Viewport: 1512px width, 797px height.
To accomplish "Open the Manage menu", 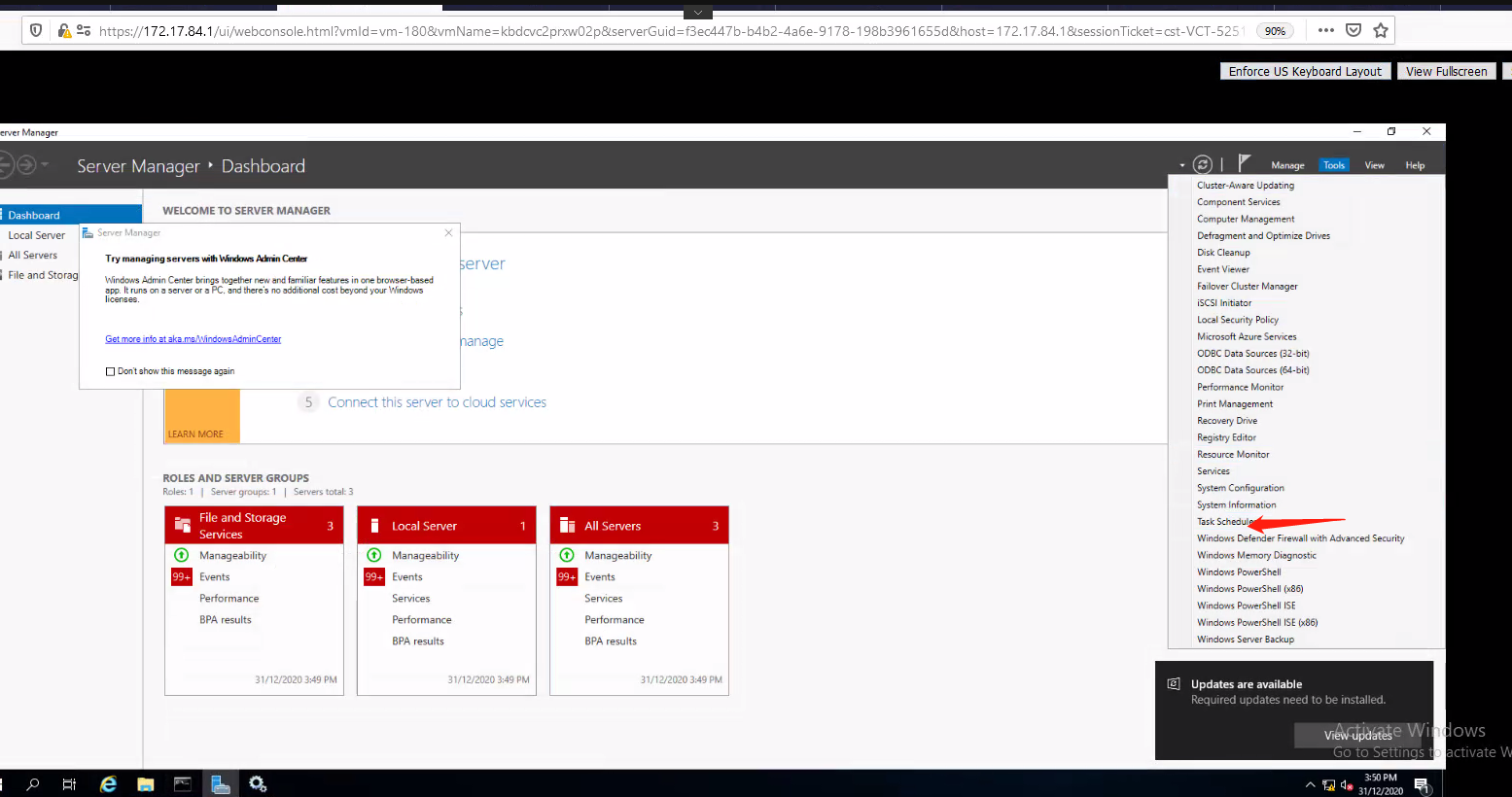I will pyautogui.click(x=1287, y=165).
